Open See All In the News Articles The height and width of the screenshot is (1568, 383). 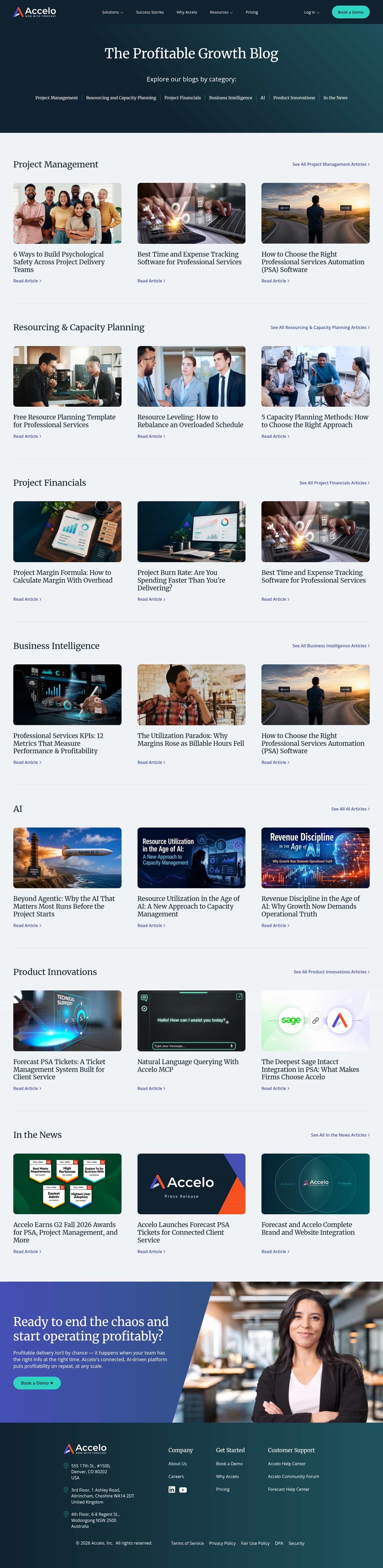click(340, 1135)
